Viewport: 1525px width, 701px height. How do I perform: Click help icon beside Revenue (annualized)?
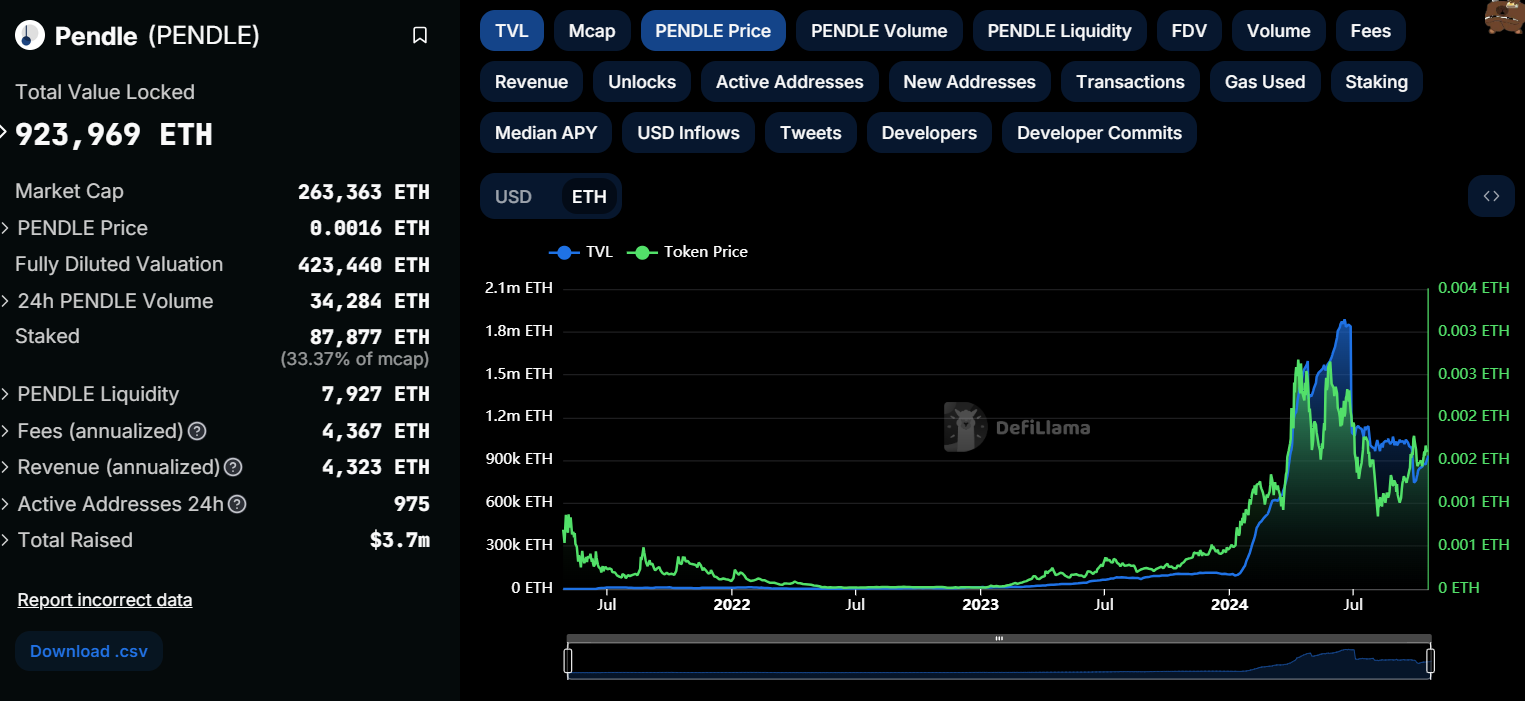point(233,467)
